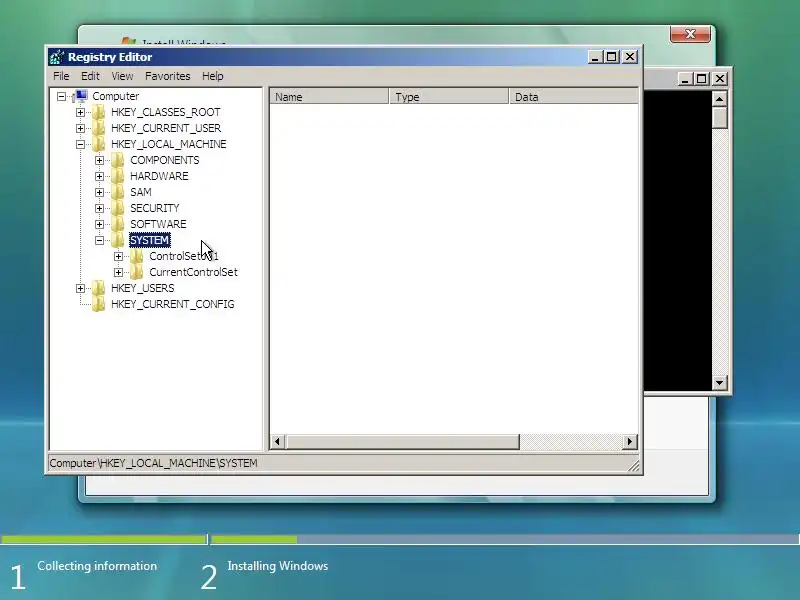This screenshot has height=600, width=800.
Task: Click the HKEY_LOCAL_MACHINE folder icon
Action: [x=99, y=144]
